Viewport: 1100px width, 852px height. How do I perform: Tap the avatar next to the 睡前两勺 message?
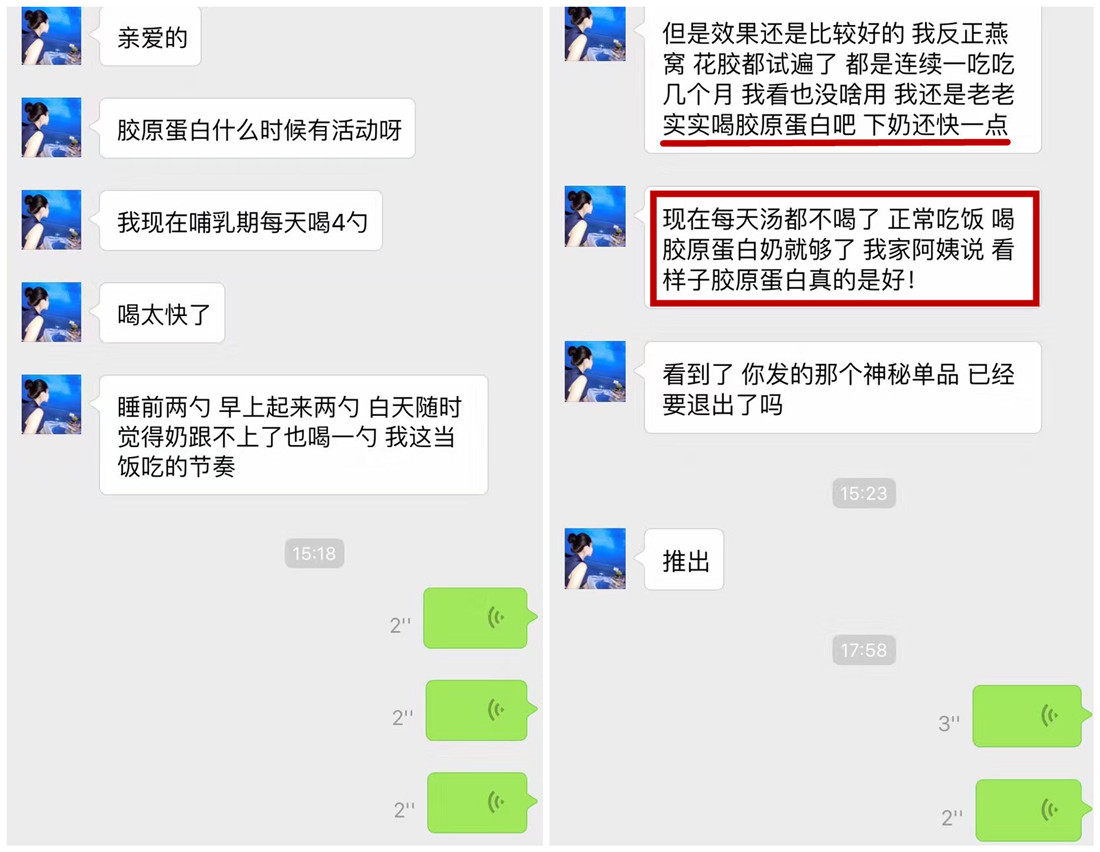(x=51, y=404)
